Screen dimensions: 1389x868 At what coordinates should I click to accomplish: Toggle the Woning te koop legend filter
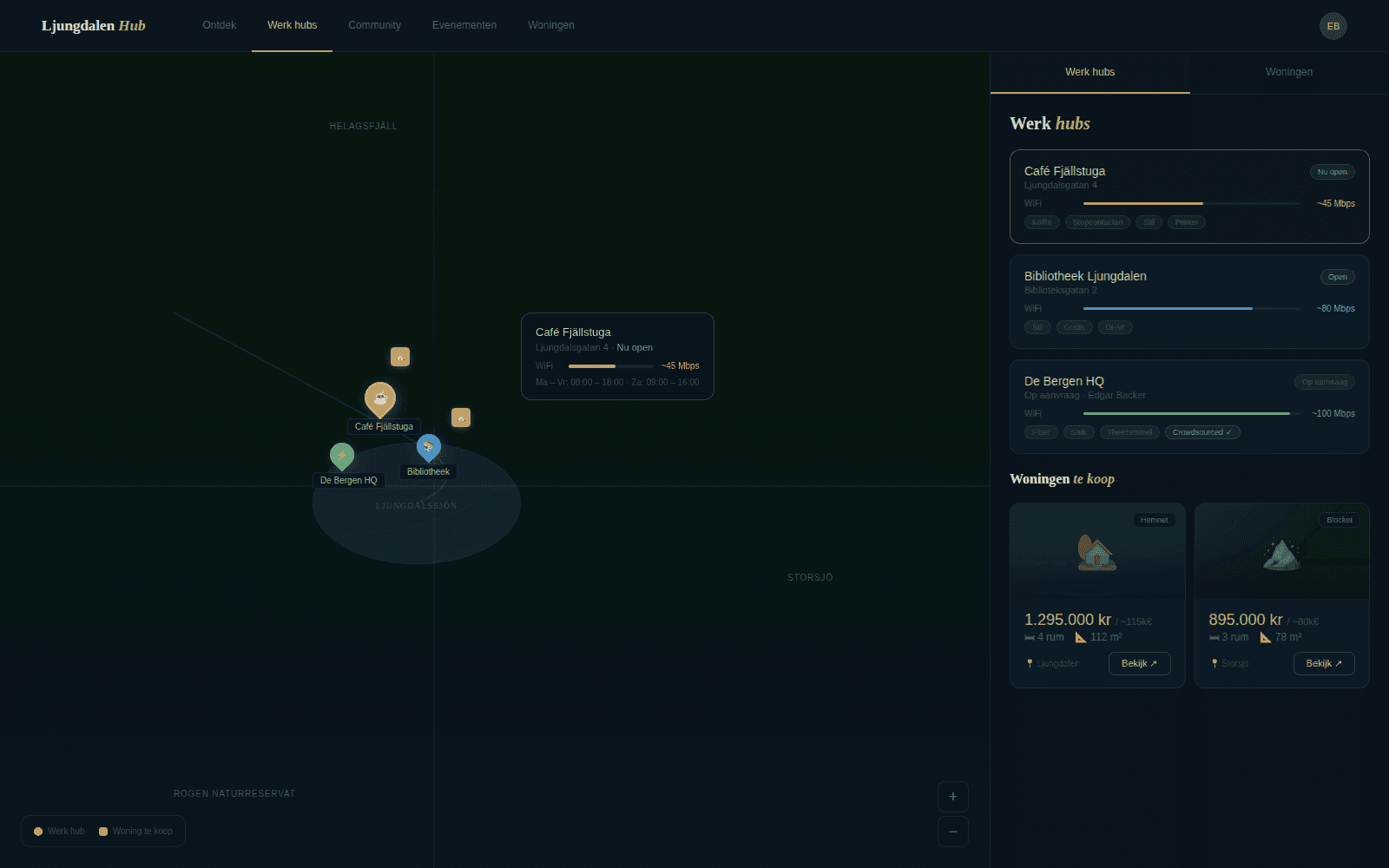point(135,831)
